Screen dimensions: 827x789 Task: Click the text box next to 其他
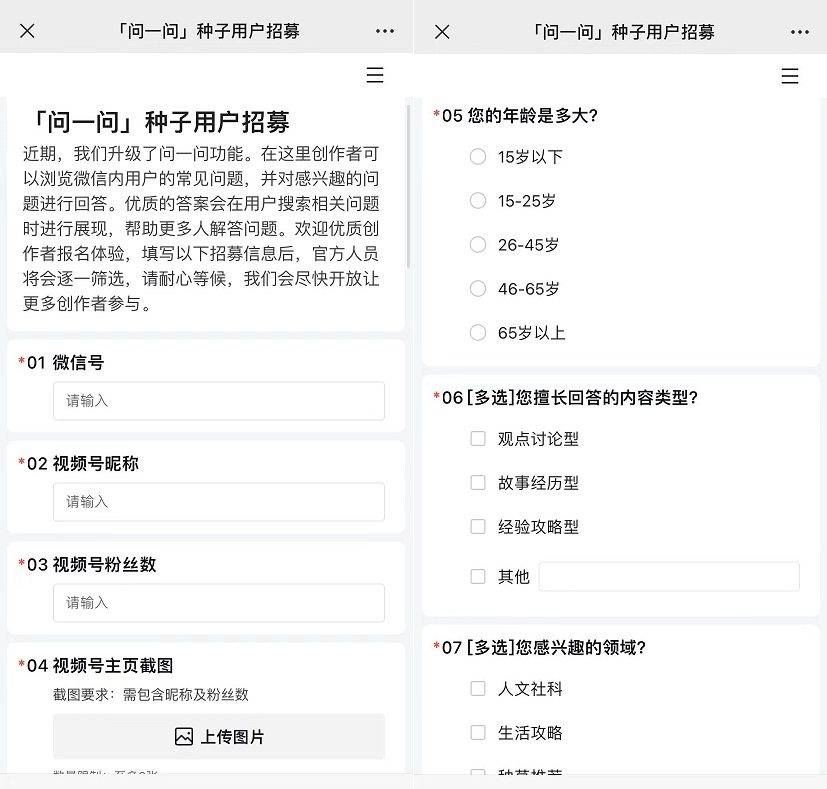(x=668, y=577)
